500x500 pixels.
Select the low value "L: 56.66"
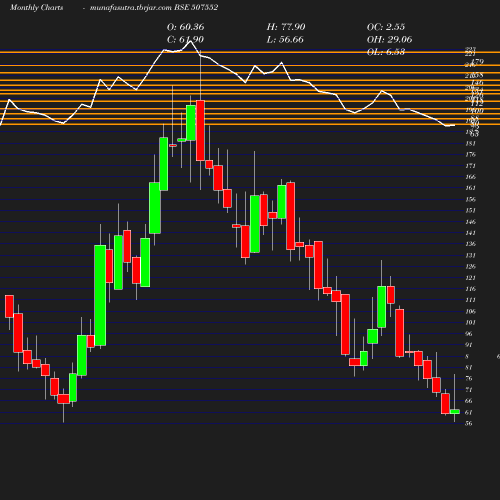tap(285, 40)
